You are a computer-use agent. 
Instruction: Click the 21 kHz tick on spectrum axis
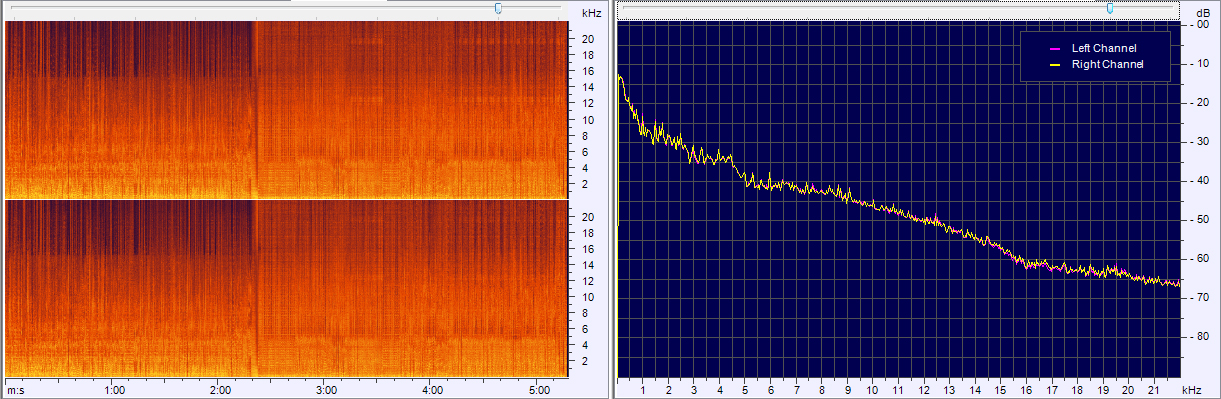click(x=1154, y=391)
